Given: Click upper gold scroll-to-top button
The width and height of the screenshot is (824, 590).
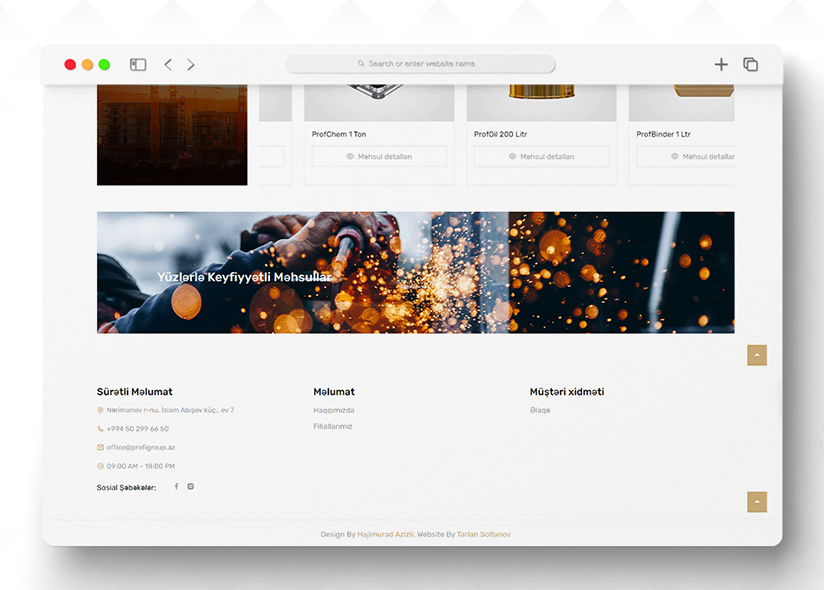Looking at the screenshot, I should tap(757, 355).
